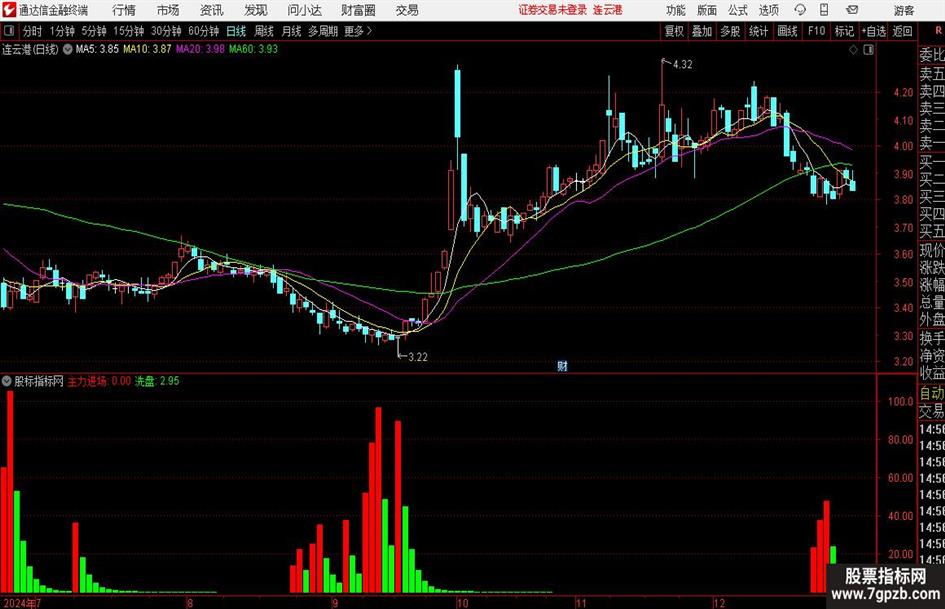Toggle the left panel icon beside 分时
This screenshot has height=609, width=945.
point(9,31)
